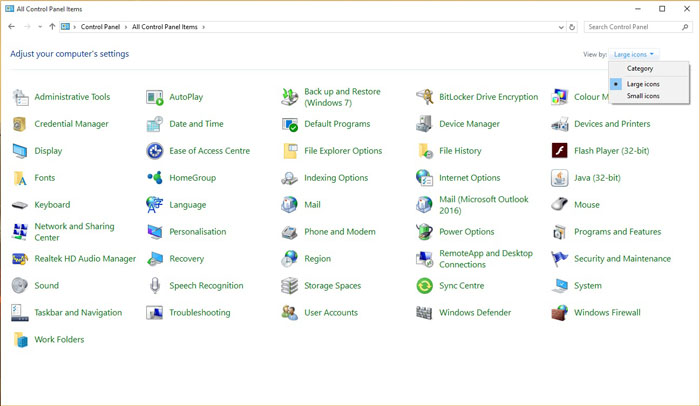Screen dimensions: 700x406
Task: Click the Power Options icon
Action: (425, 232)
